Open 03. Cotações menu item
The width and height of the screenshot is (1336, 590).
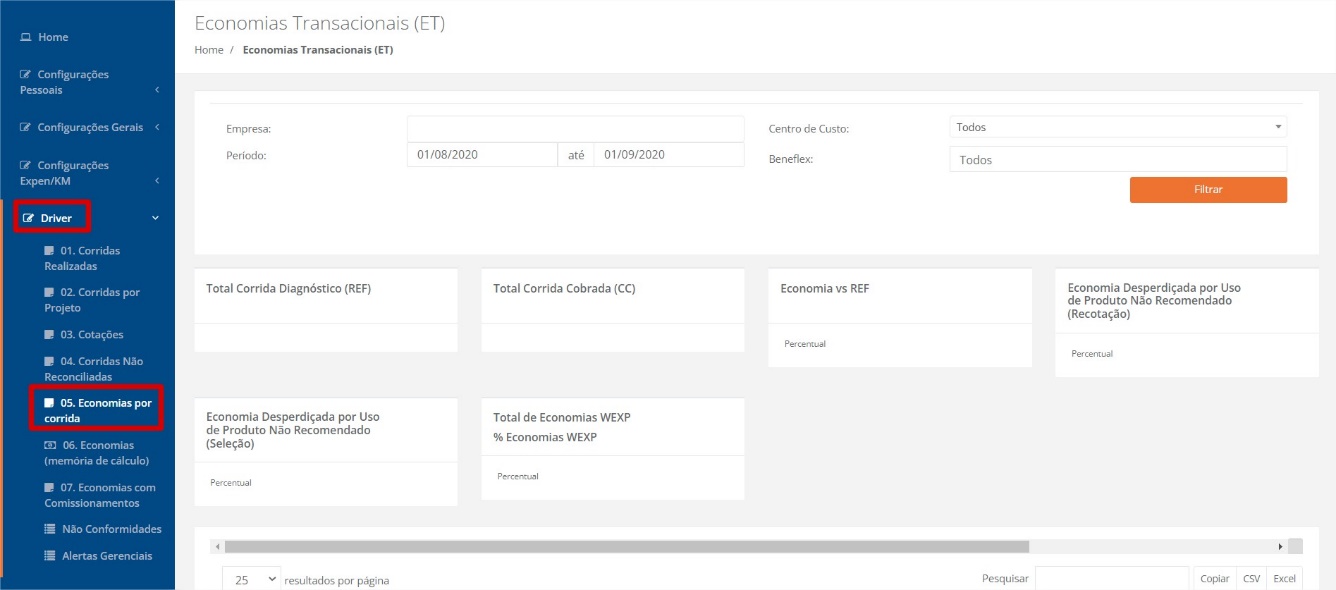click(84, 335)
